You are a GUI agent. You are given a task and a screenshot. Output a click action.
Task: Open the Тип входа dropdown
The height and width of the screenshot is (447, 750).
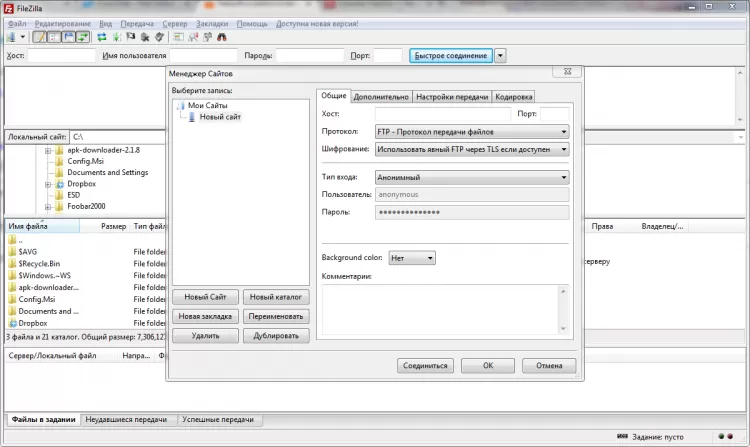(472, 177)
